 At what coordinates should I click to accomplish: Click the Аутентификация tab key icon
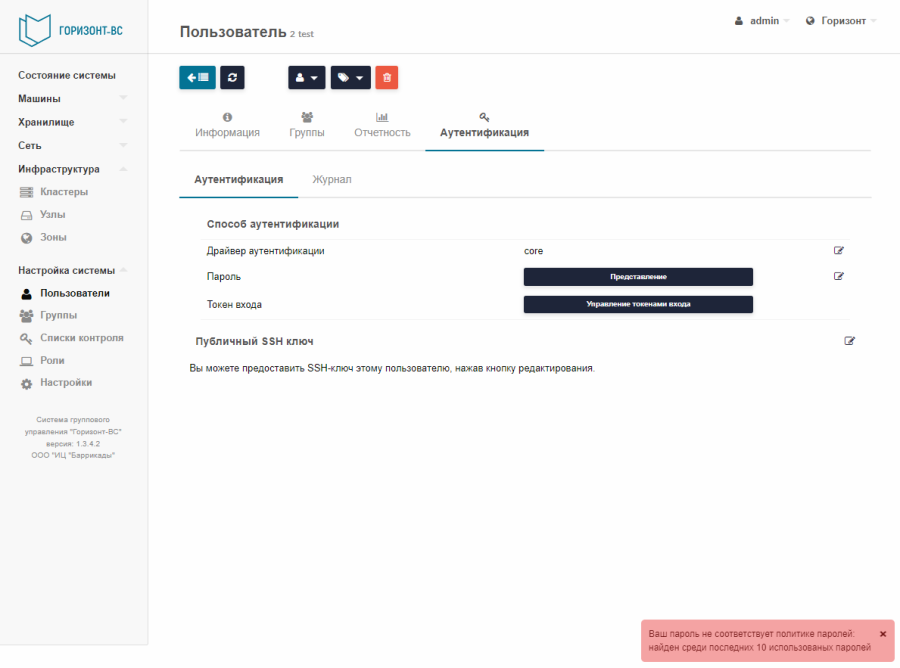[x=484, y=117]
